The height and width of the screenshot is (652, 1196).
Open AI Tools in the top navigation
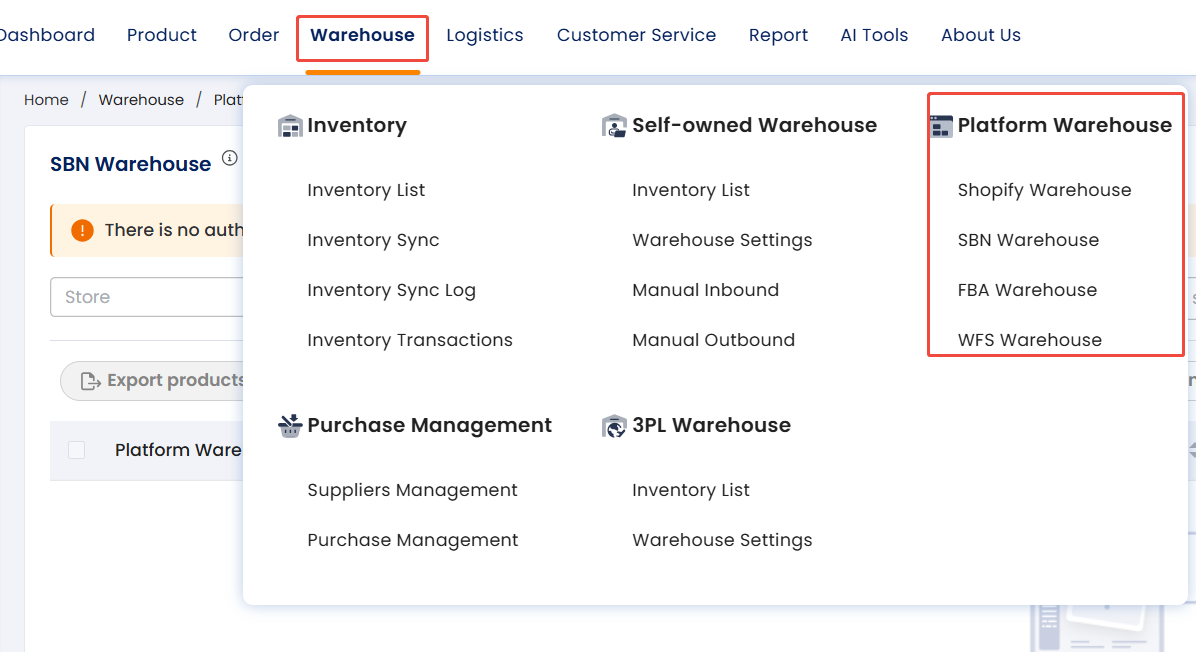[874, 36]
